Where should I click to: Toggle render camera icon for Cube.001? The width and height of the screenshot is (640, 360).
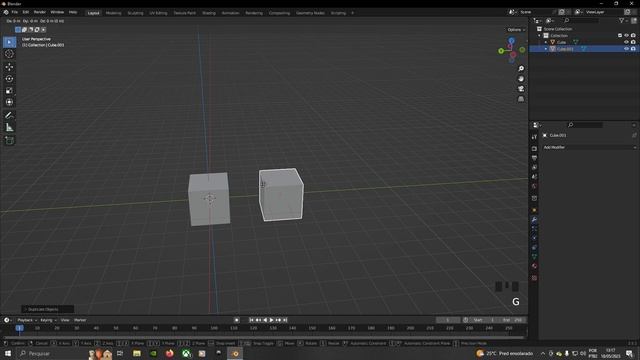point(633,49)
